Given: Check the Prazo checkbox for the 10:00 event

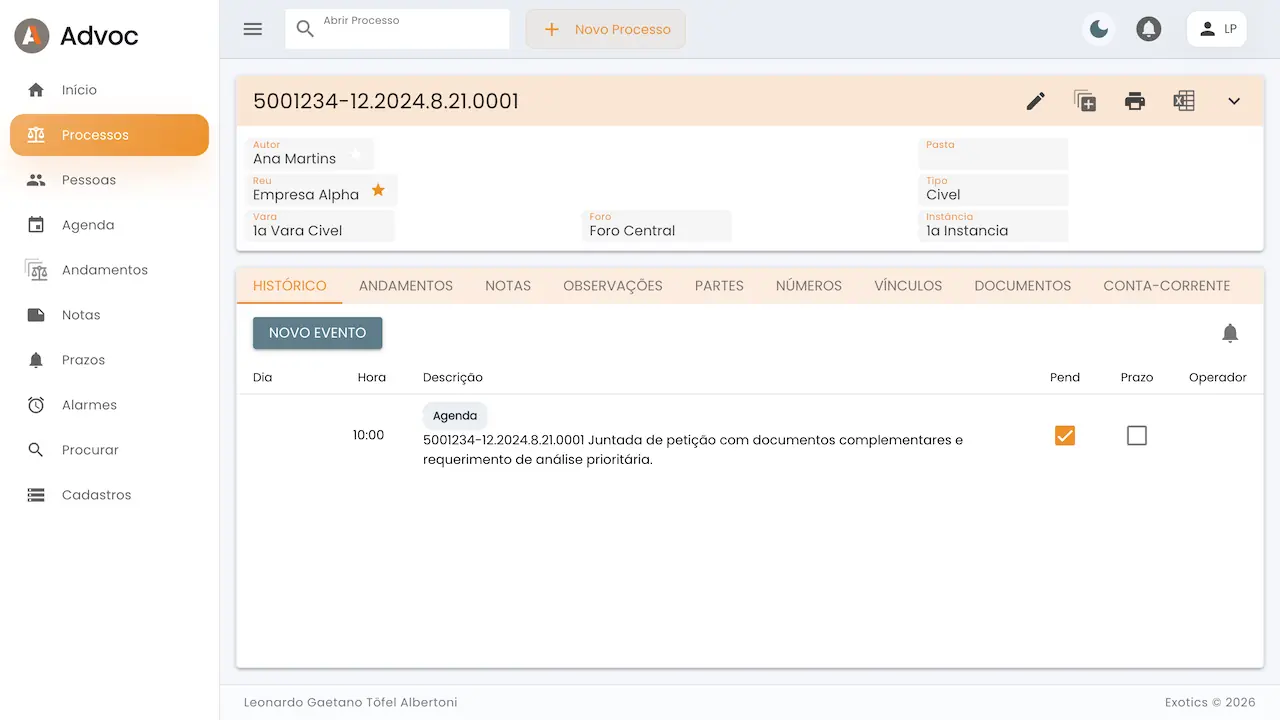Looking at the screenshot, I should (x=1137, y=435).
